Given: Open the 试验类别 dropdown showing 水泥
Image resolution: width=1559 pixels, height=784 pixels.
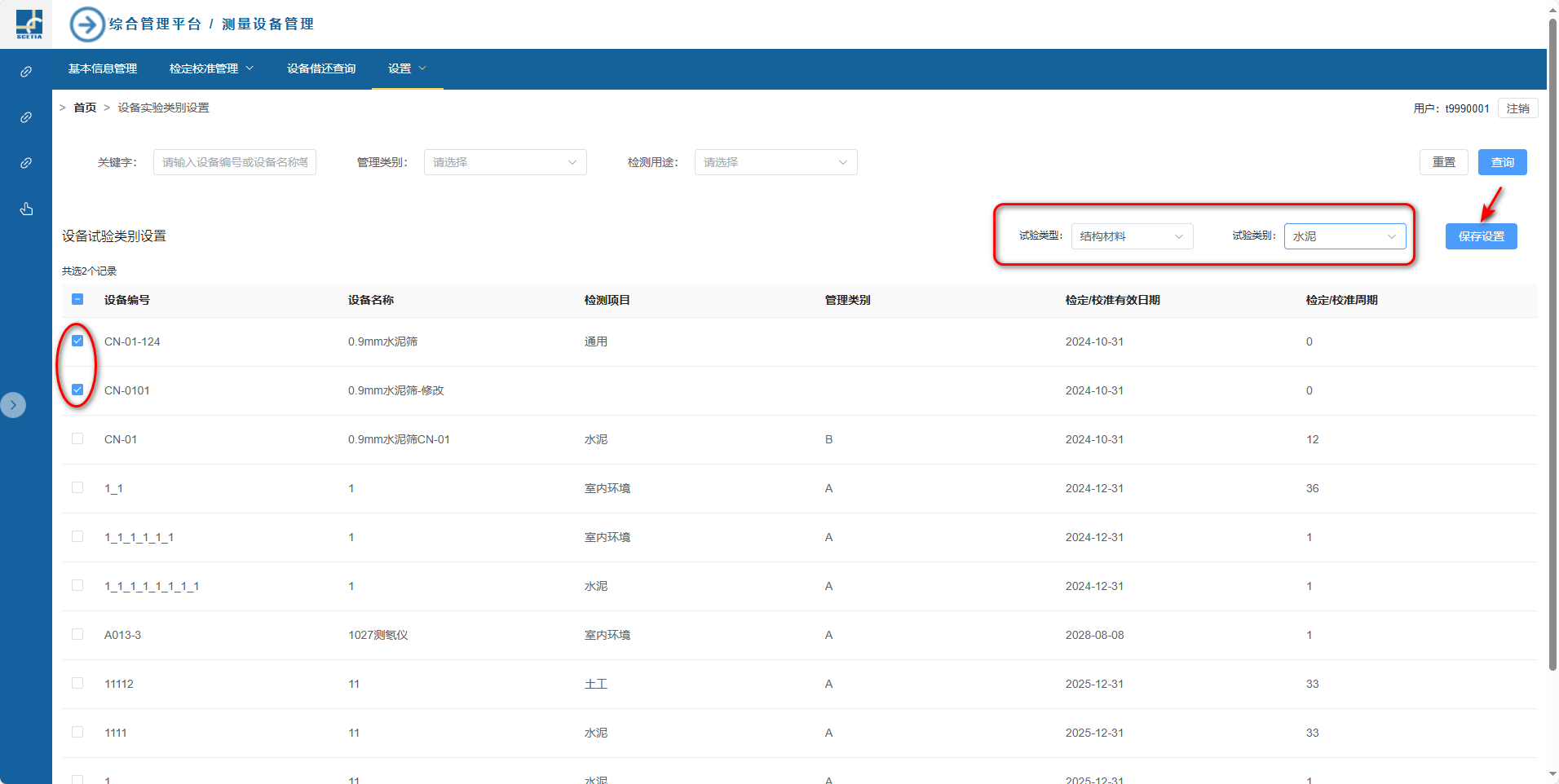Looking at the screenshot, I should pos(1345,236).
